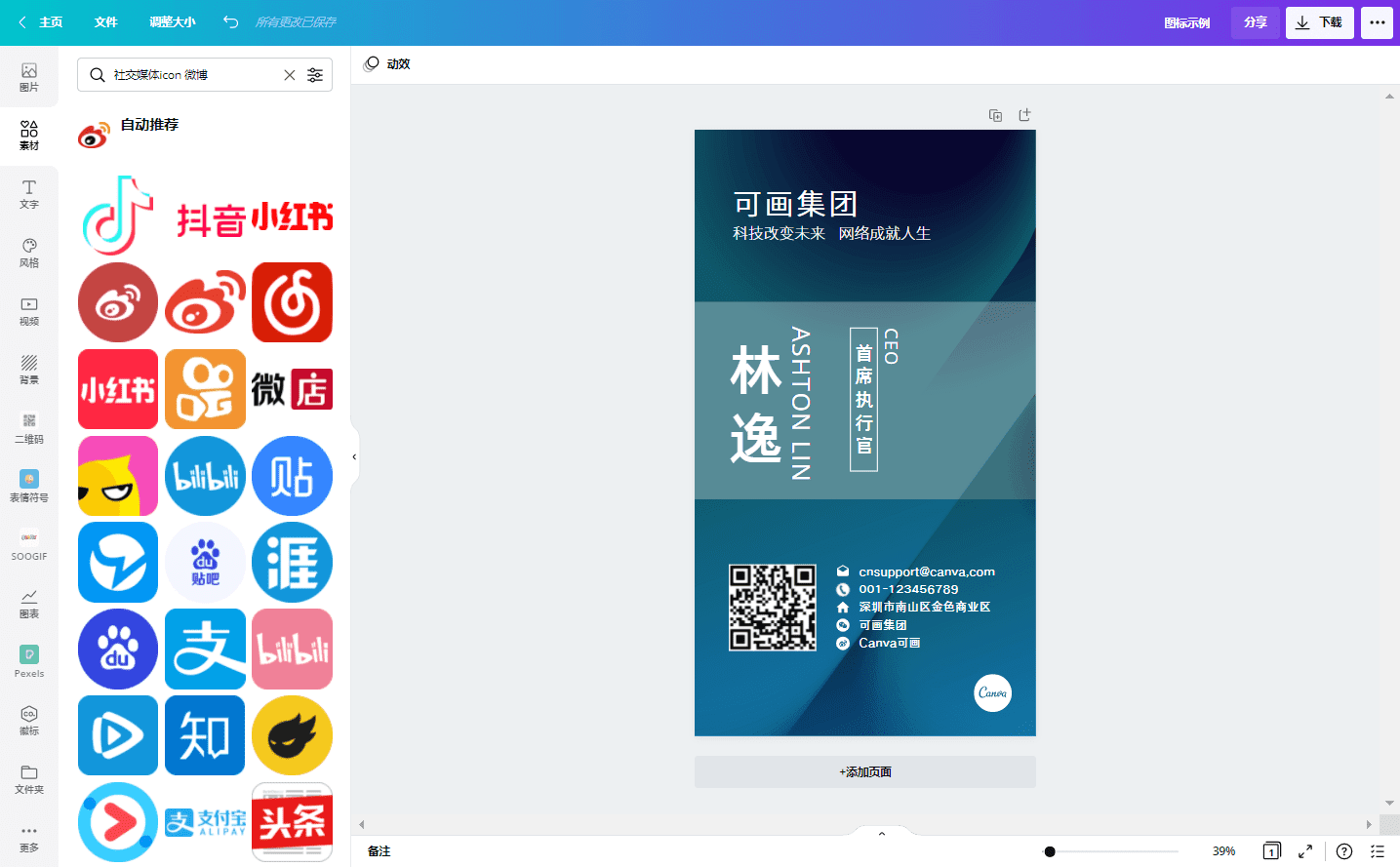Viewport: 1400px width, 867px height.
Task: Open the page grid view icon
Action: click(1271, 851)
